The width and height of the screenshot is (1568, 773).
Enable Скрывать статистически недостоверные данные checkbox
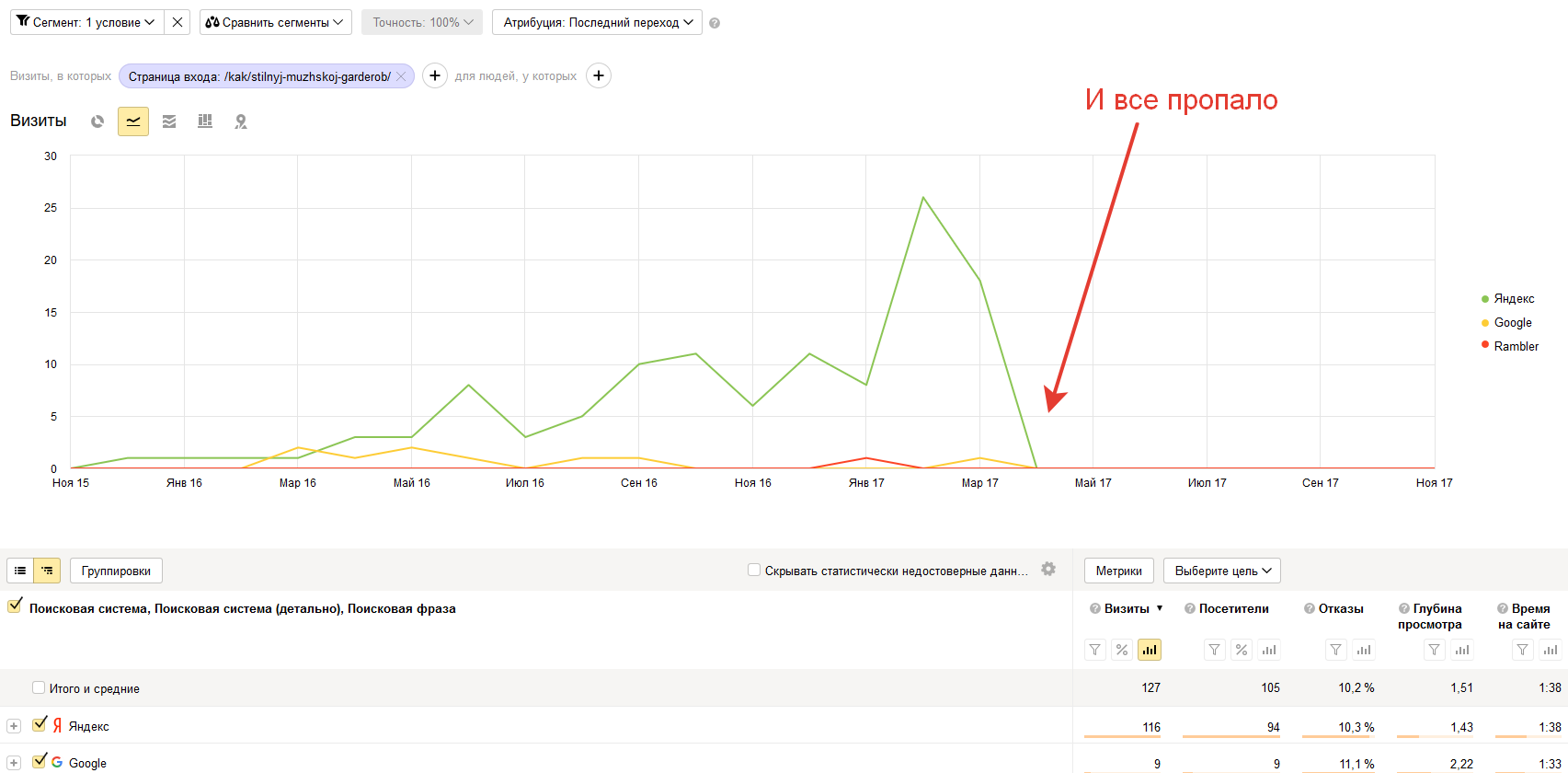pos(754,571)
